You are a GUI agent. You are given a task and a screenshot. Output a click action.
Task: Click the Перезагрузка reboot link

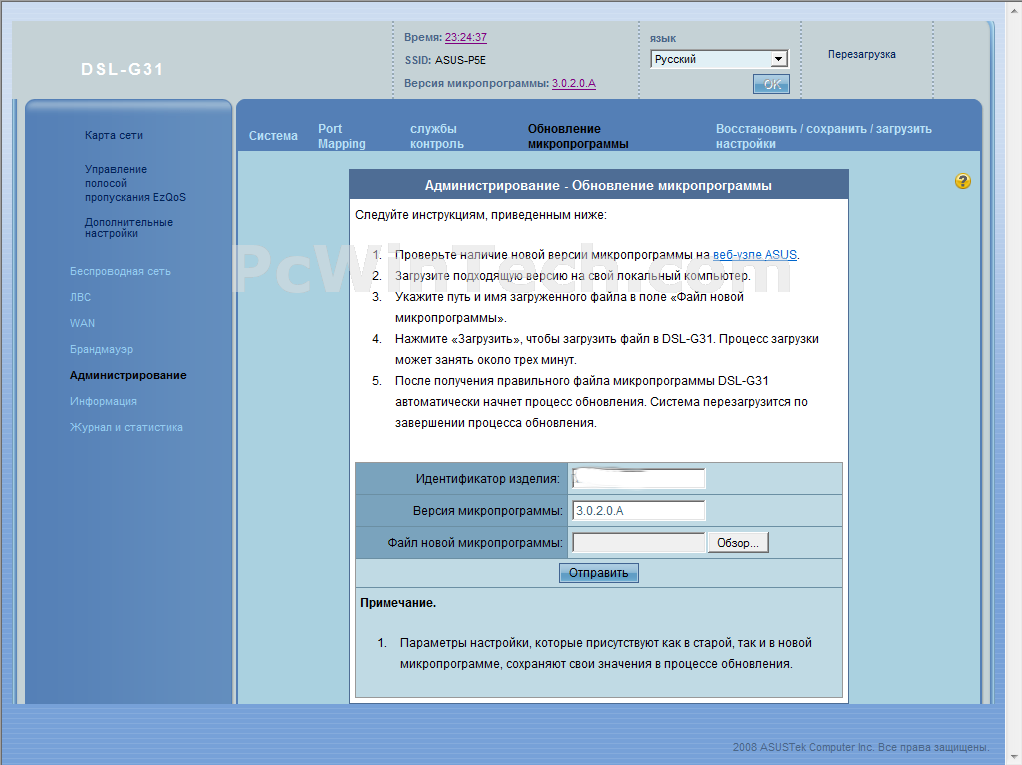point(862,54)
